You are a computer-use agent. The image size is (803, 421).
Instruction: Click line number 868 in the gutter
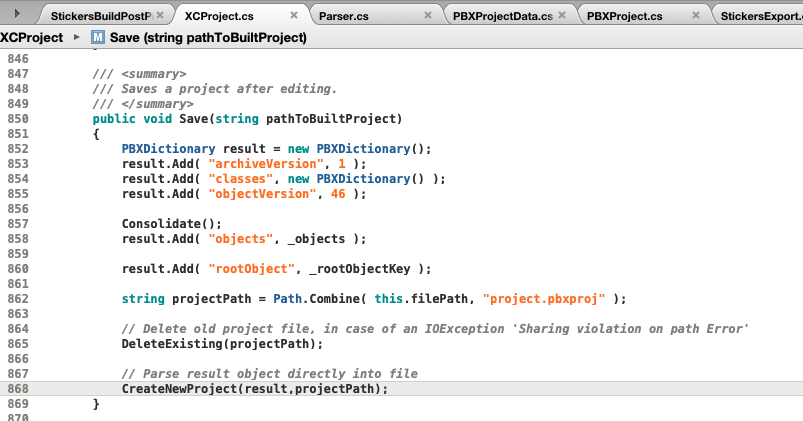pos(18,389)
